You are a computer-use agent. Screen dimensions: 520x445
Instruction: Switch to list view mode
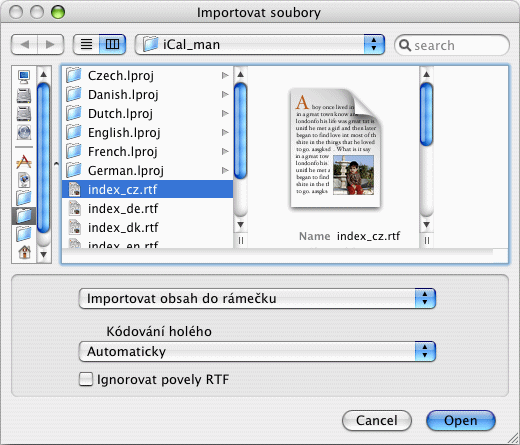coord(86,44)
